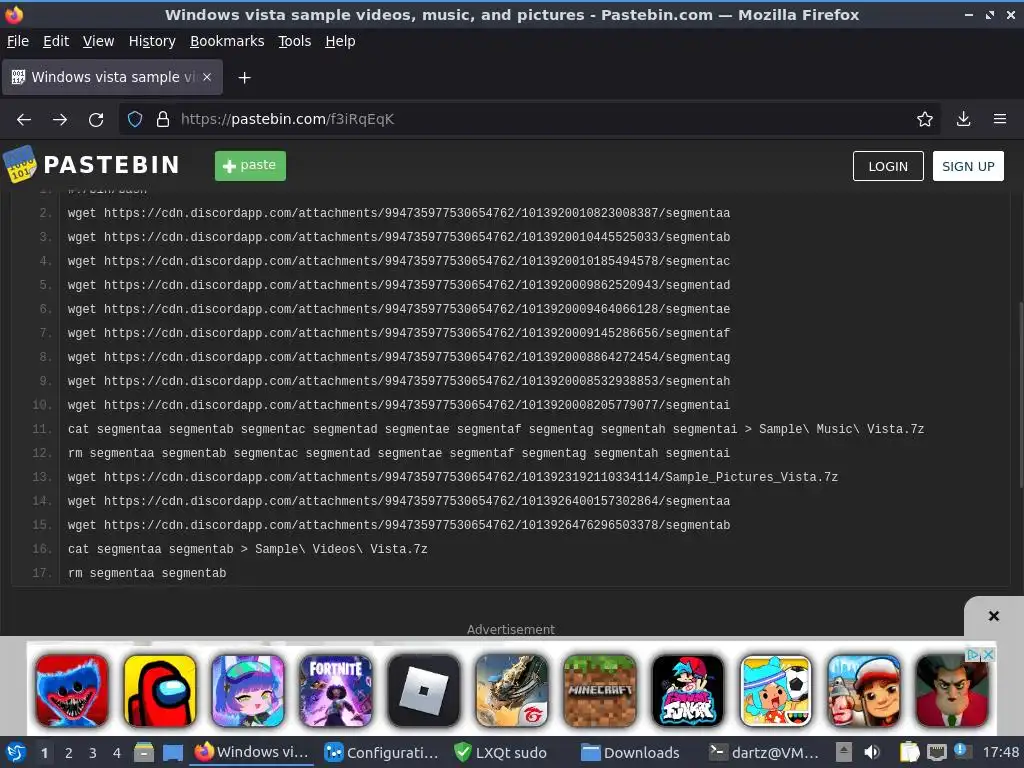Open the Firefox hamburger application menu
The image size is (1024, 768).
point(1000,120)
